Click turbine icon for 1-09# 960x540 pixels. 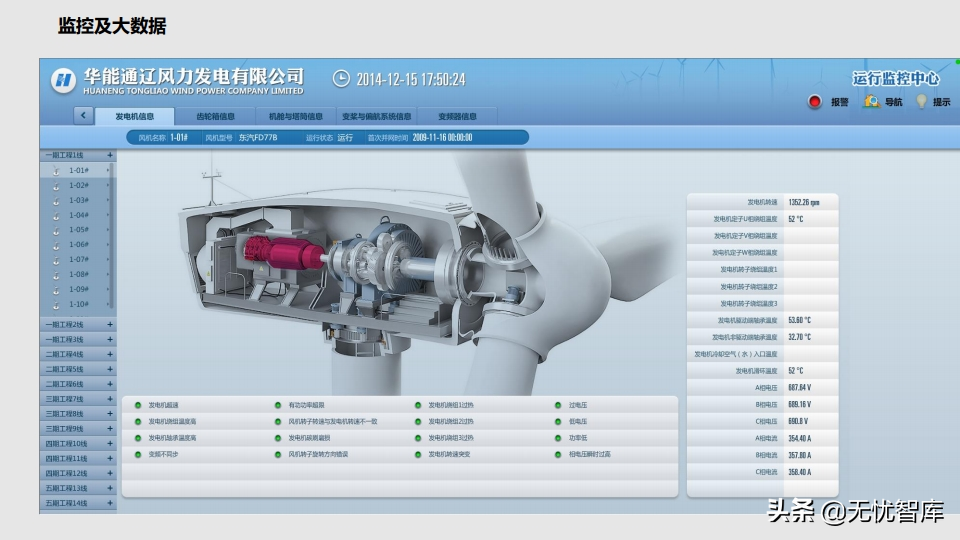pos(56,290)
